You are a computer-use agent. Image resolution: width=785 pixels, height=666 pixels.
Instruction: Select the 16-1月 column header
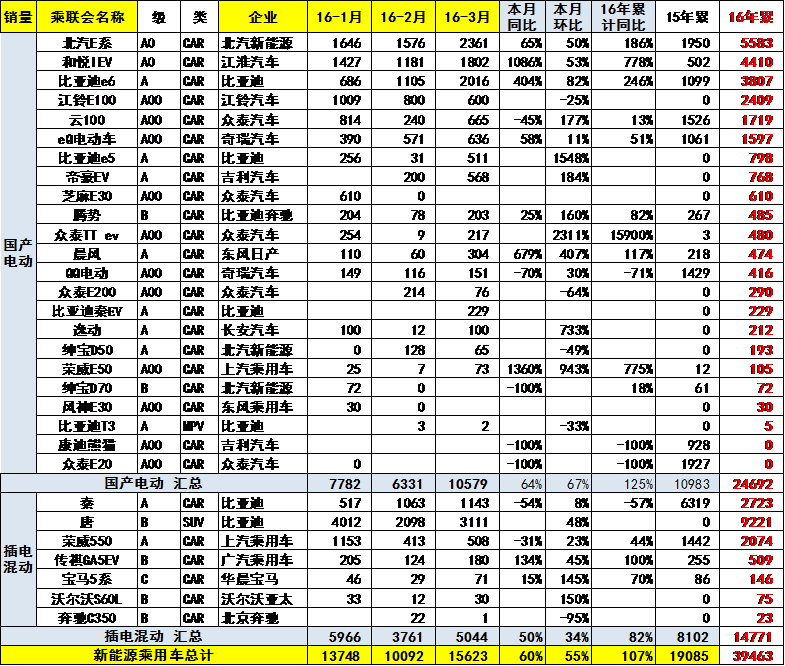pyautogui.click(x=339, y=17)
